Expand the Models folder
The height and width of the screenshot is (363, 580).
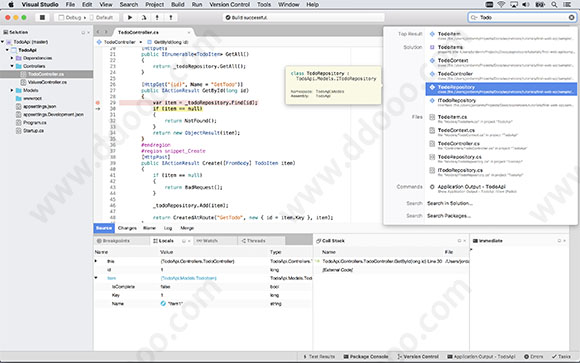[12, 90]
